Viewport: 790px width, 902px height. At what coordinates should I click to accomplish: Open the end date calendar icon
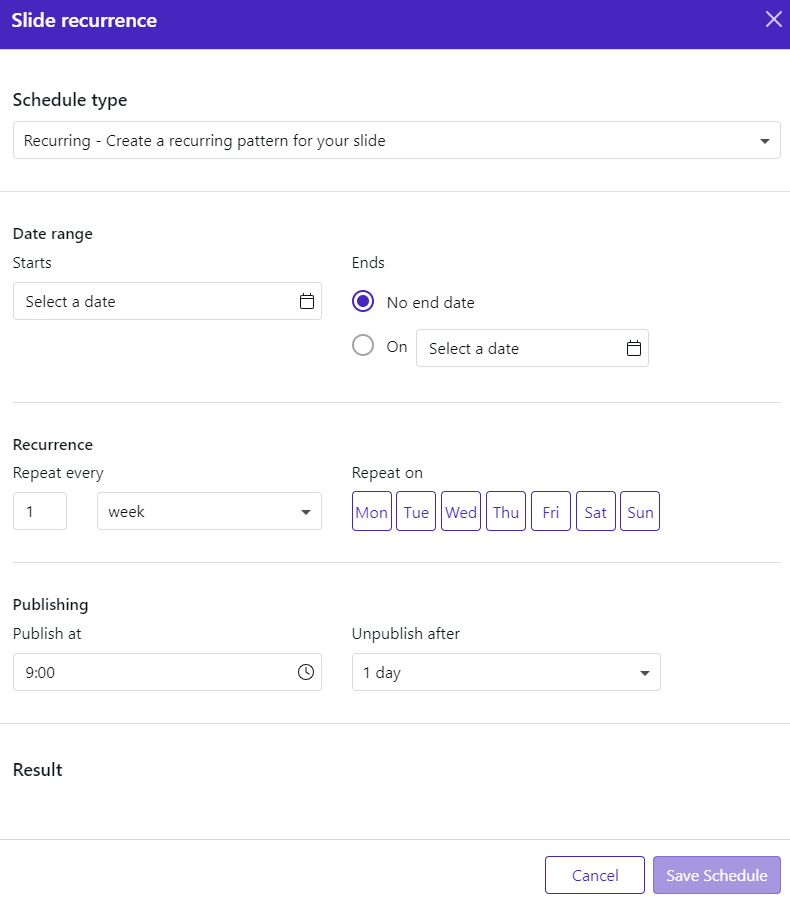pyautogui.click(x=633, y=348)
